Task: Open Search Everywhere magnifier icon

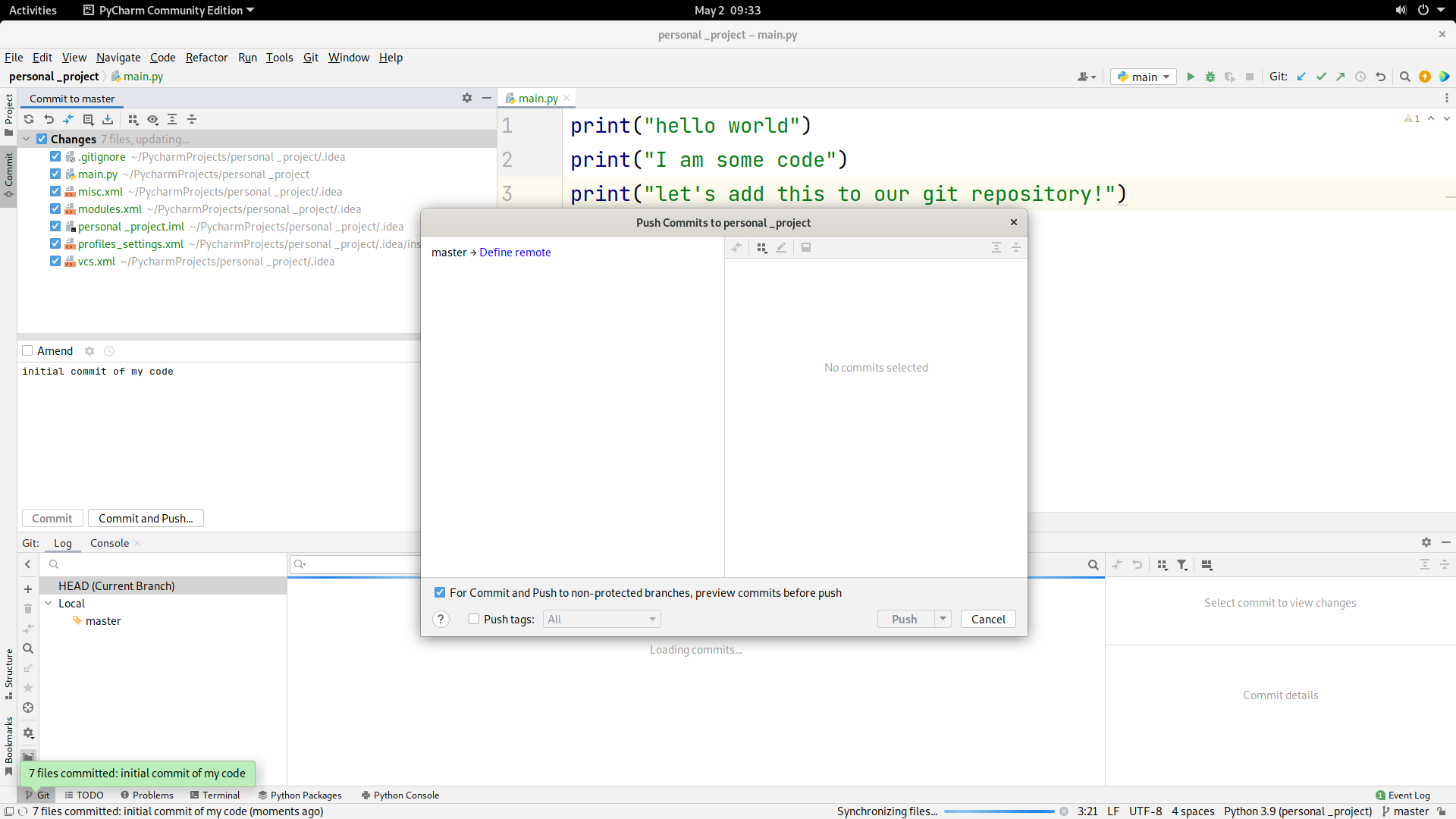Action: pyautogui.click(x=1405, y=77)
